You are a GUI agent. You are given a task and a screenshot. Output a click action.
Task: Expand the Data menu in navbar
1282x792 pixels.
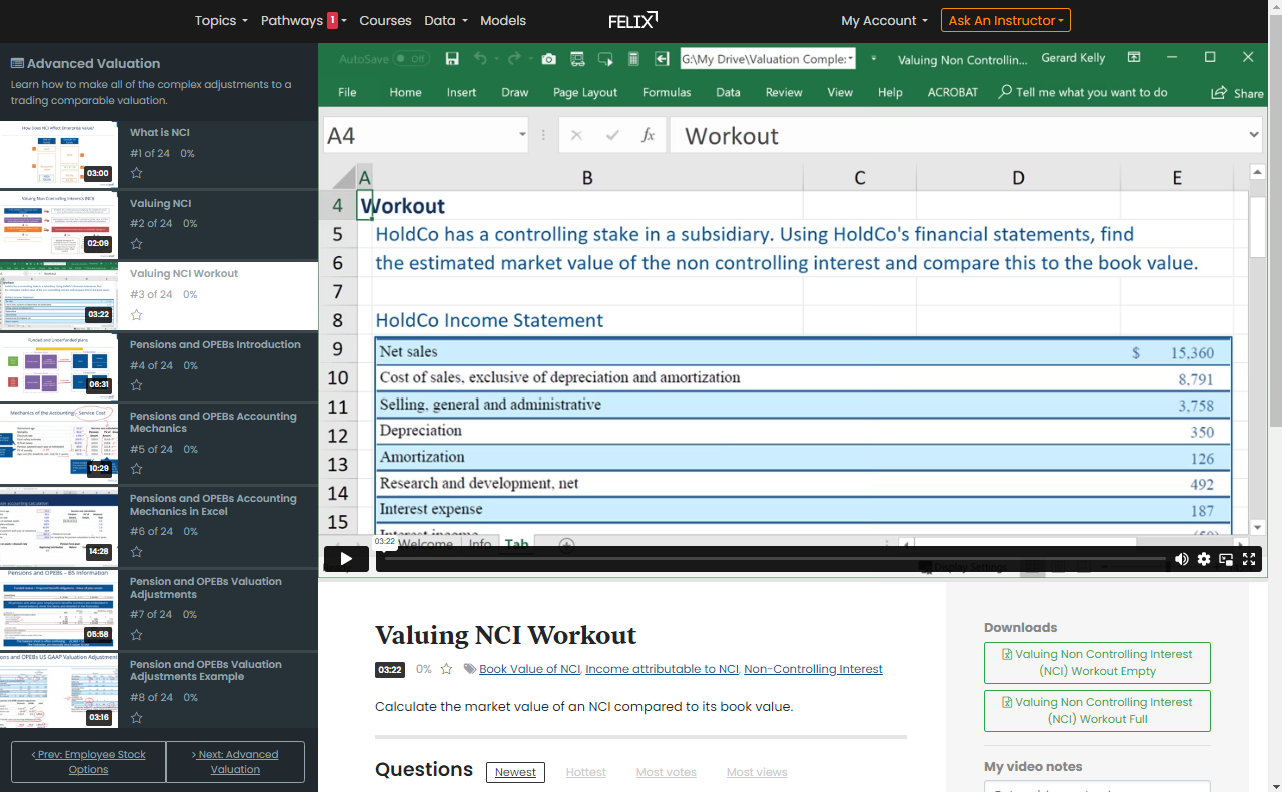[446, 20]
